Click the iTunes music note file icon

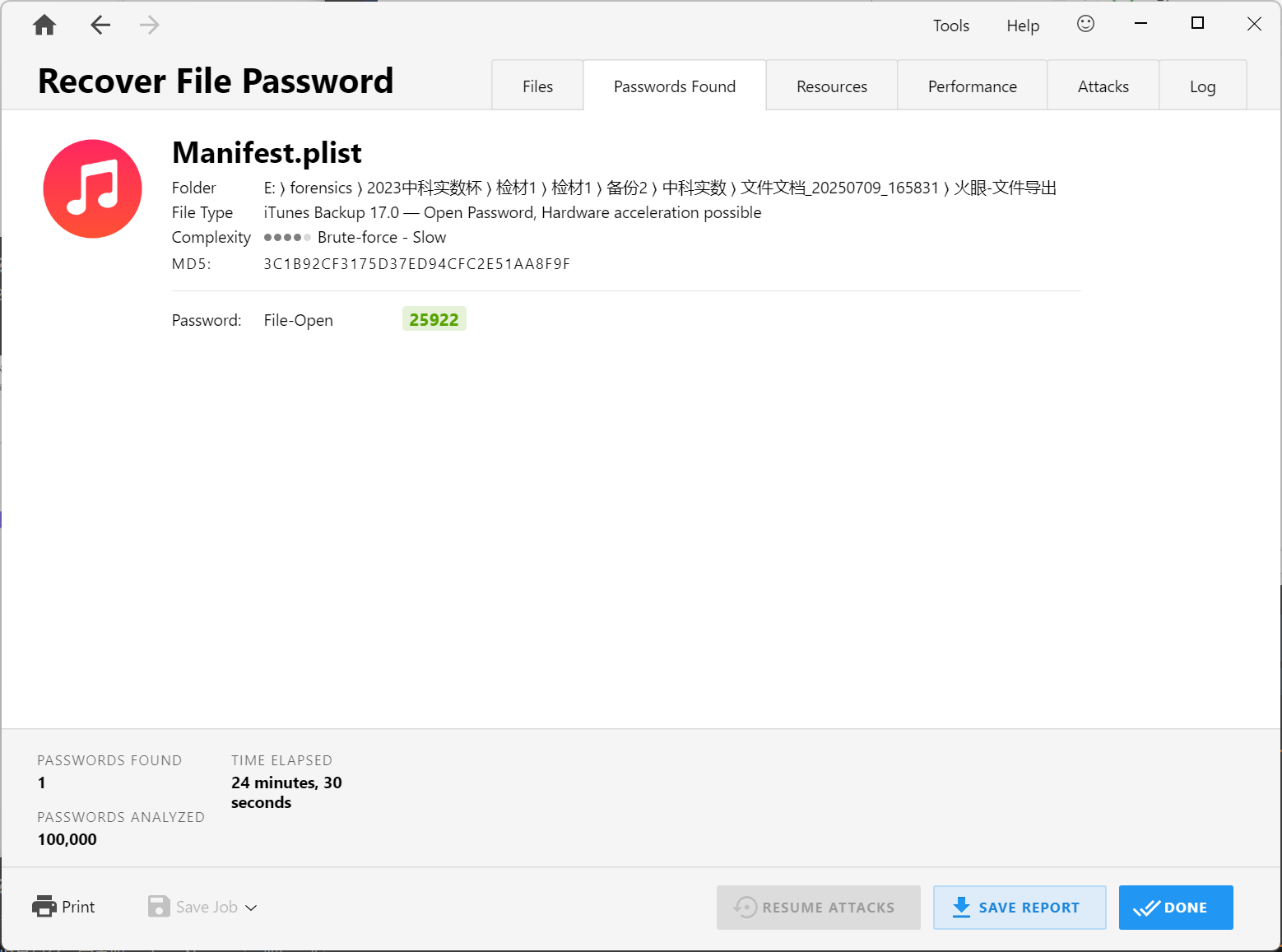93,188
